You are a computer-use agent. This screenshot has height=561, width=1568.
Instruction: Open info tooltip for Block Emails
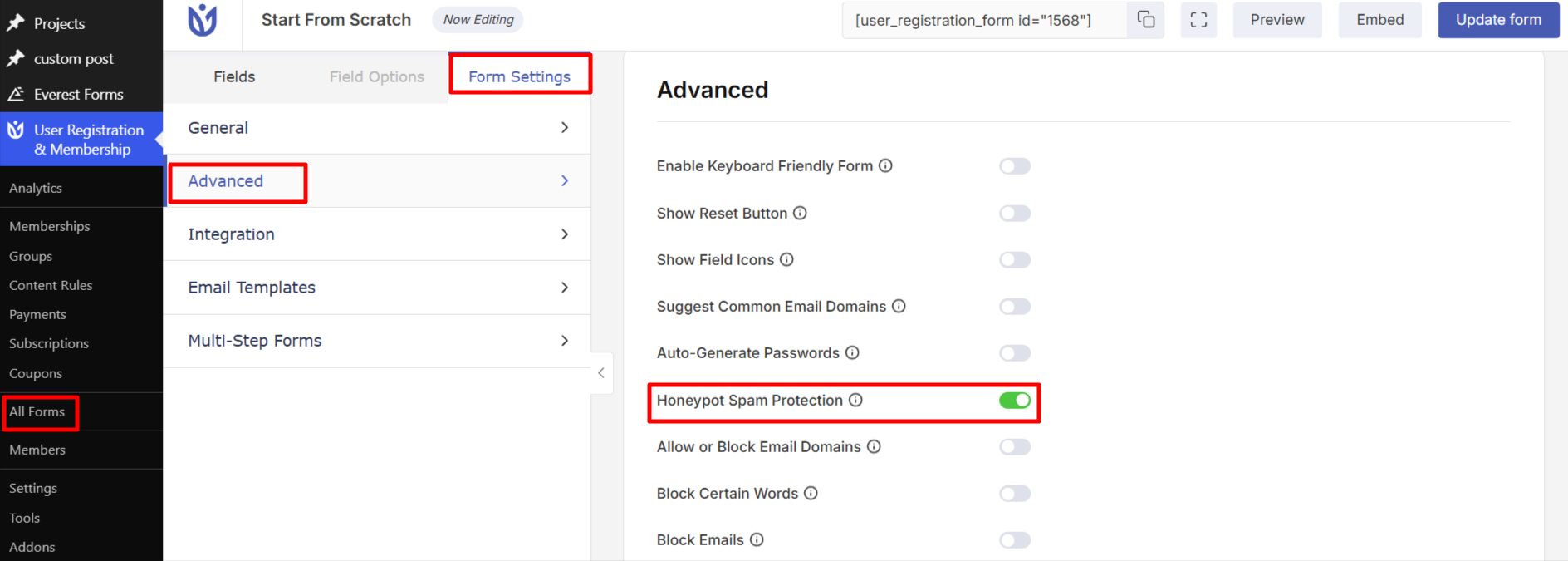tap(757, 539)
